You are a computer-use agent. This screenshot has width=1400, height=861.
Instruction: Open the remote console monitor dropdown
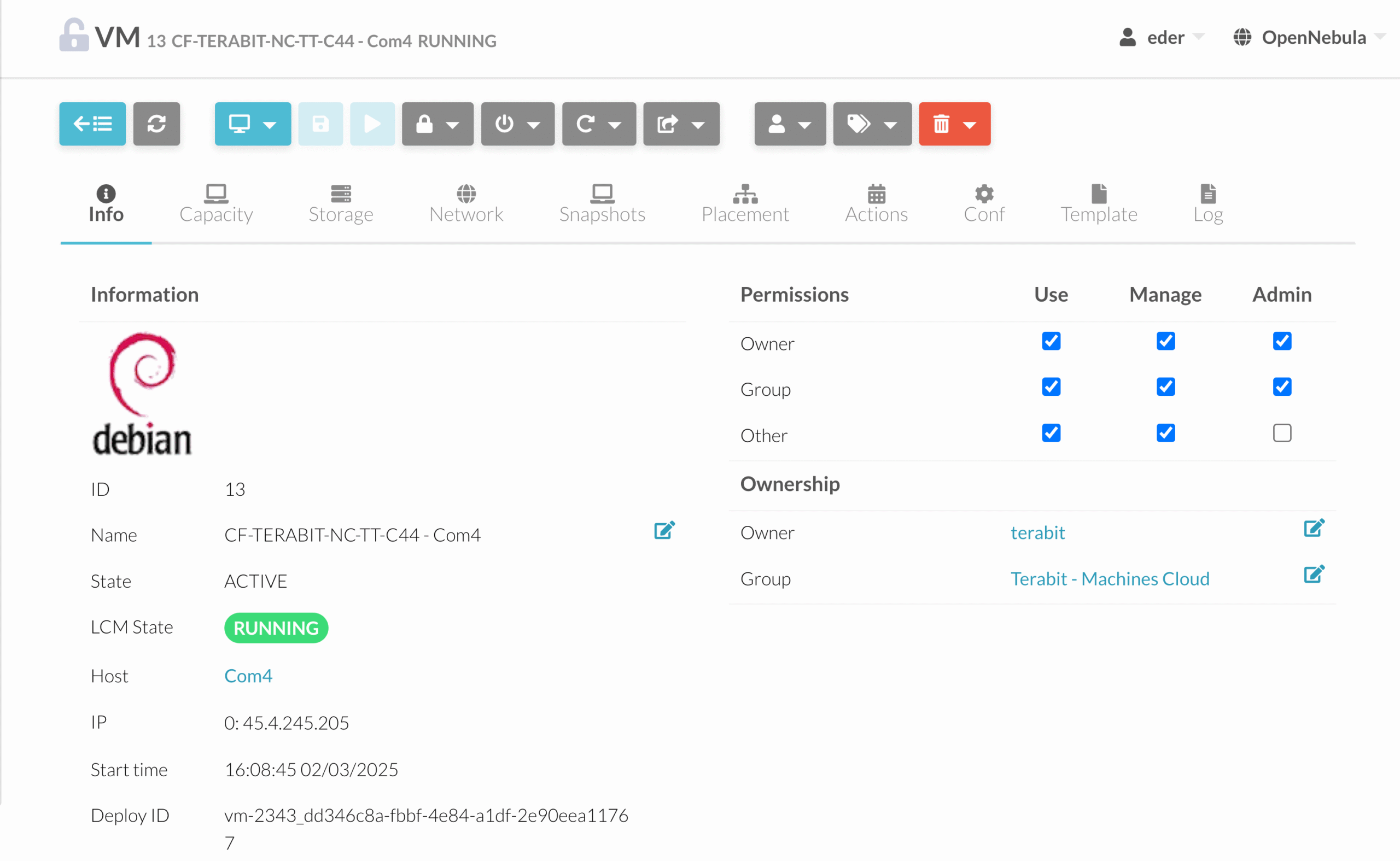[252, 124]
